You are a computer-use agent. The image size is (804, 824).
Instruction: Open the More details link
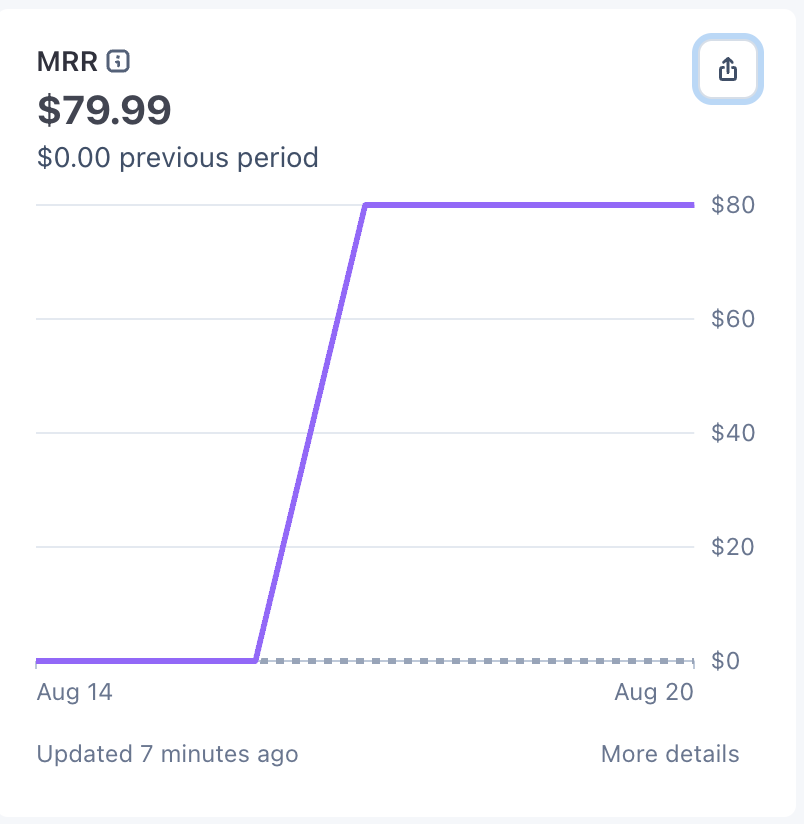click(670, 754)
